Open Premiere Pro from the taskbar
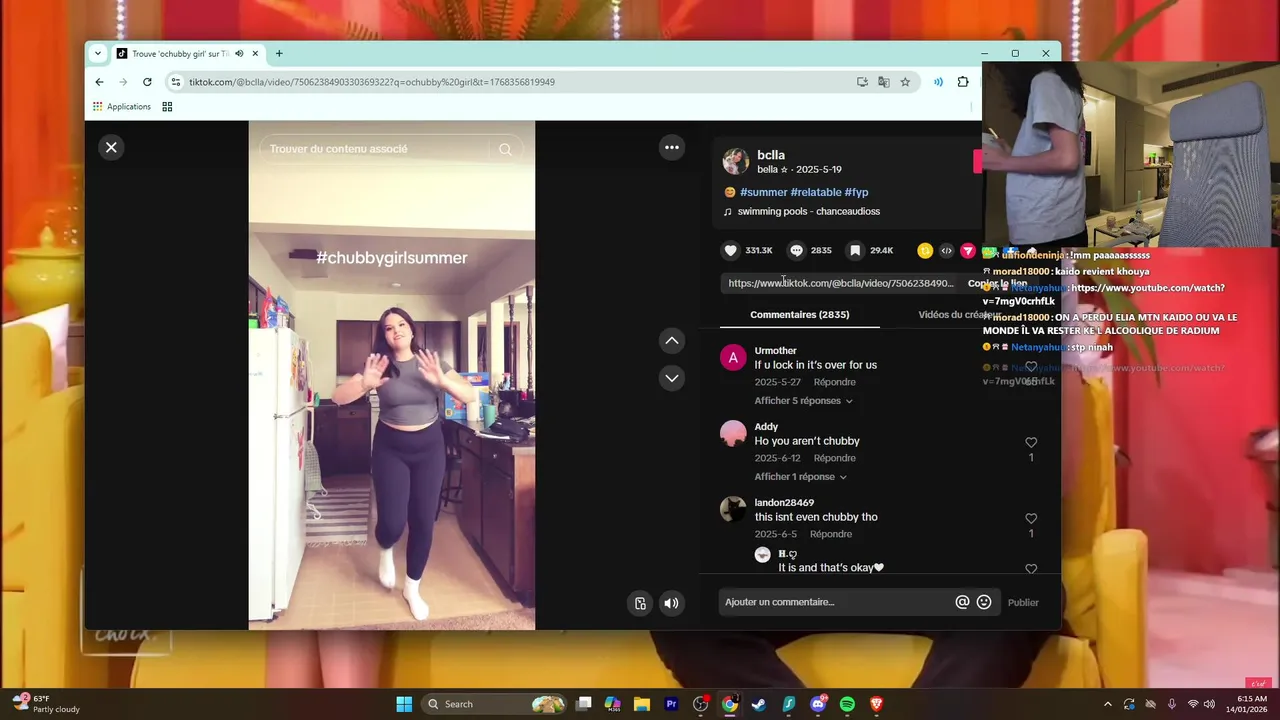Image resolution: width=1280 pixels, height=720 pixels. tap(671, 704)
